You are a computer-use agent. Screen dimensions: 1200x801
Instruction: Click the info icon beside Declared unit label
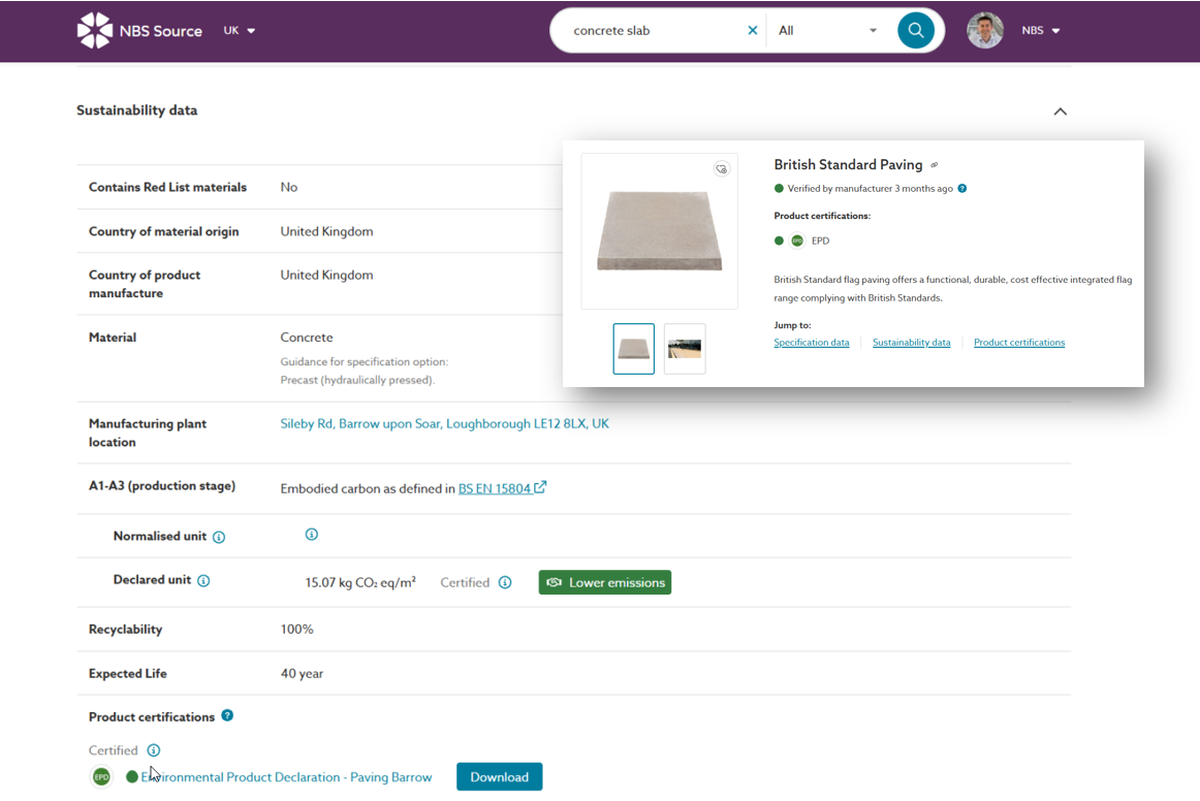[204, 581]
